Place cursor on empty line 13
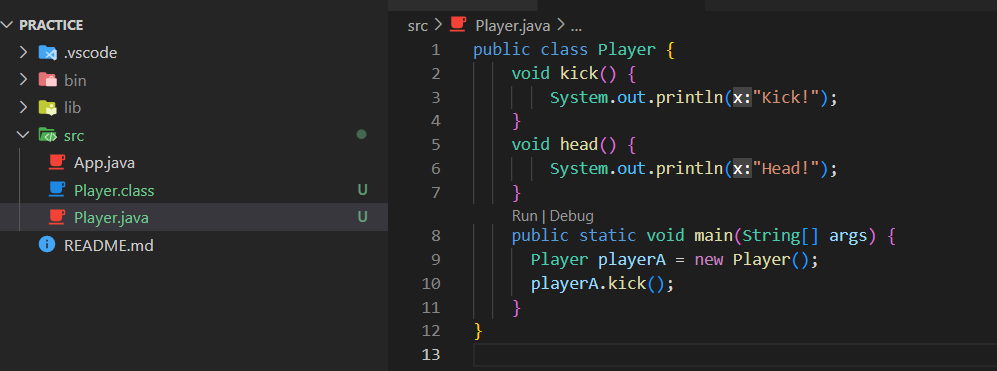The width and height of the screenshot is (997, 371). [734, 354]
